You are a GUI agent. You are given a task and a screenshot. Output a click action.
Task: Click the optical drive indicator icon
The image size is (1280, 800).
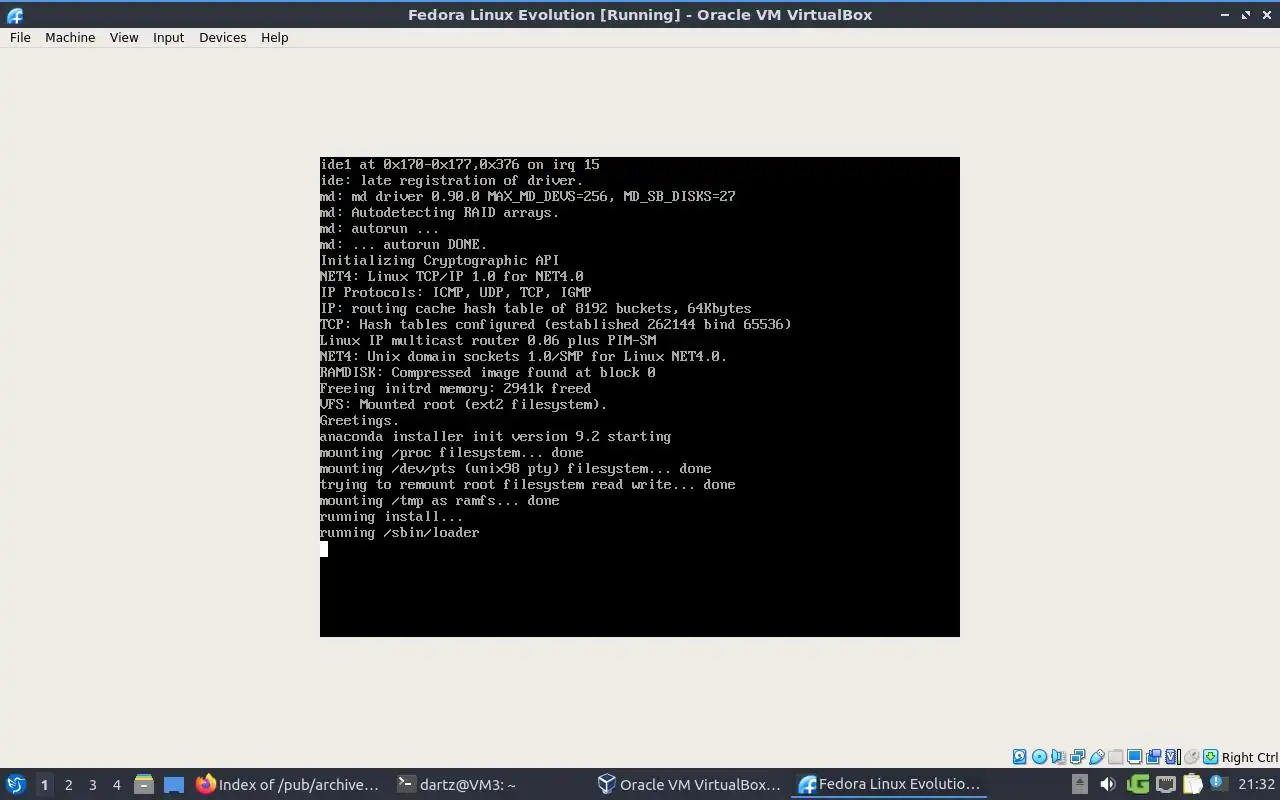[x=1039, y=757]
